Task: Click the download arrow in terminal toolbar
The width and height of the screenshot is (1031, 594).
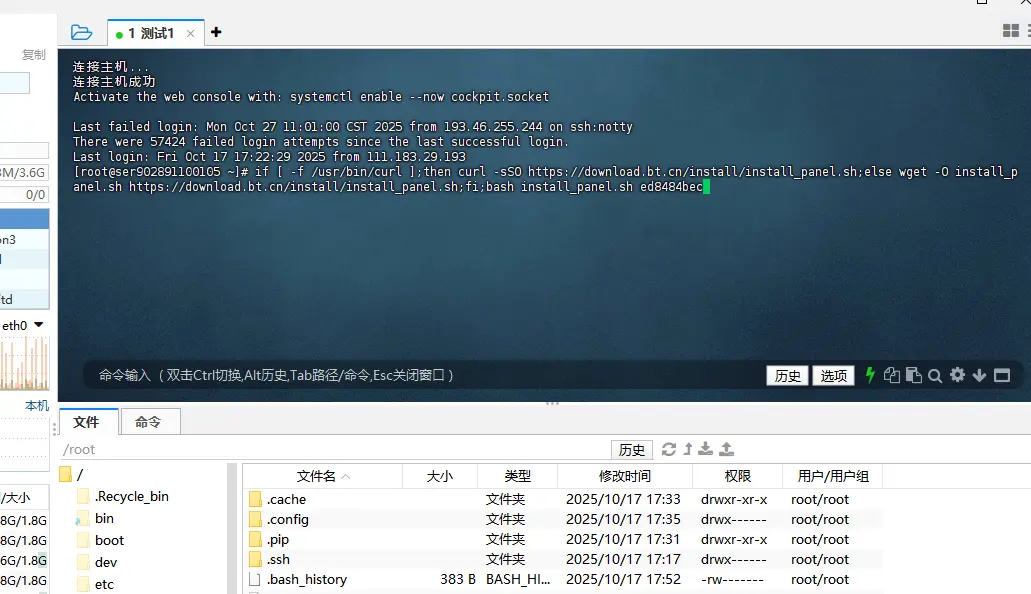Action: click(x=979, y=375)
